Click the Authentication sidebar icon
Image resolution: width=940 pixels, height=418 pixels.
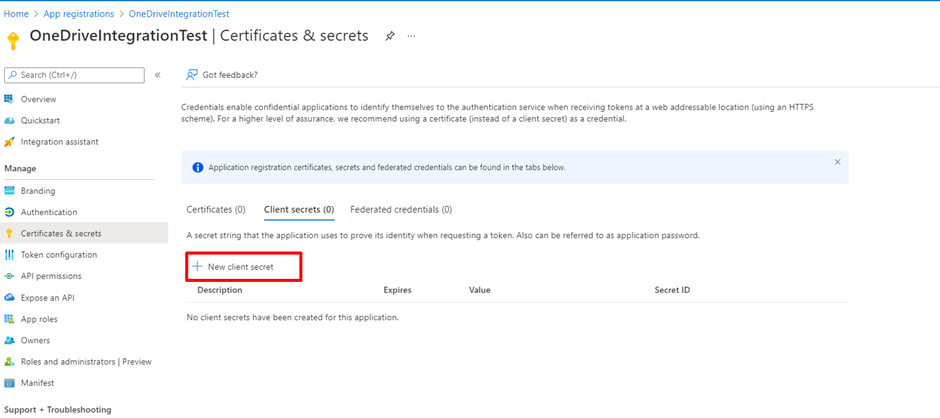9,212
